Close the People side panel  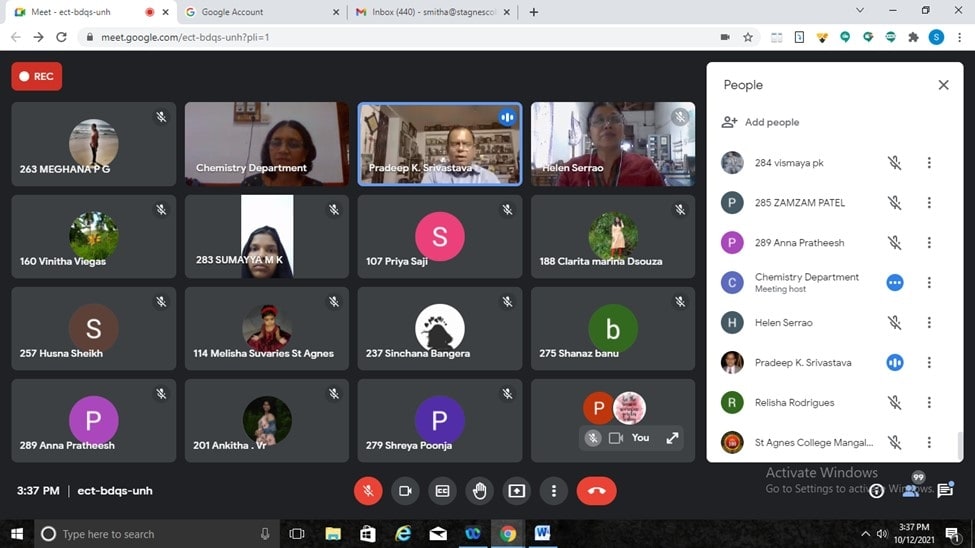[943, 85]
